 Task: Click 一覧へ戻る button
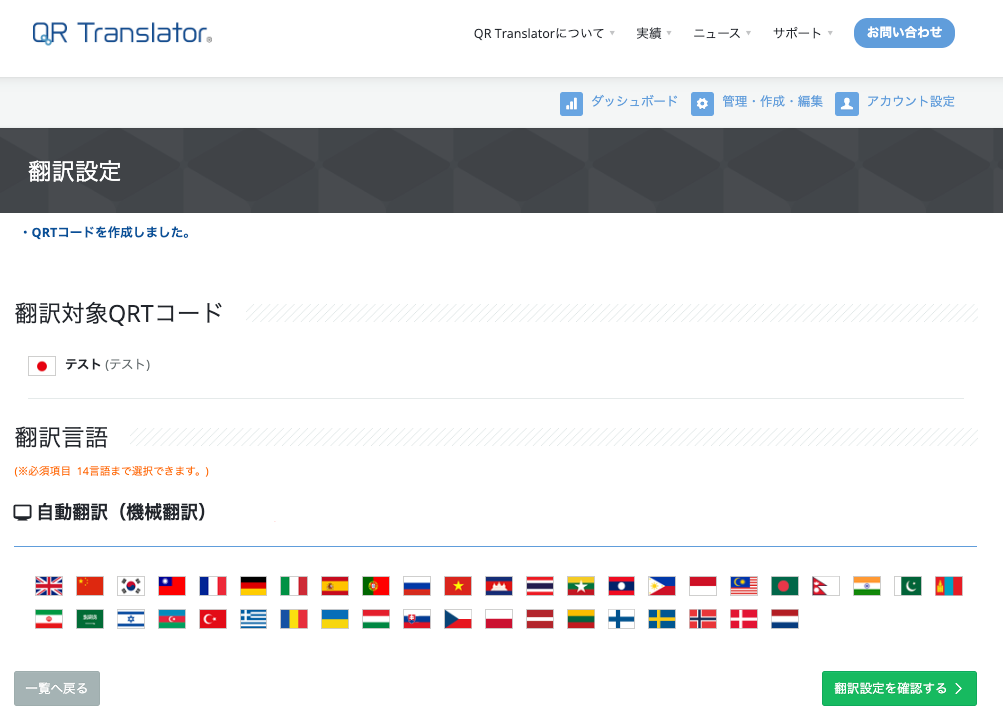(57, 688)
